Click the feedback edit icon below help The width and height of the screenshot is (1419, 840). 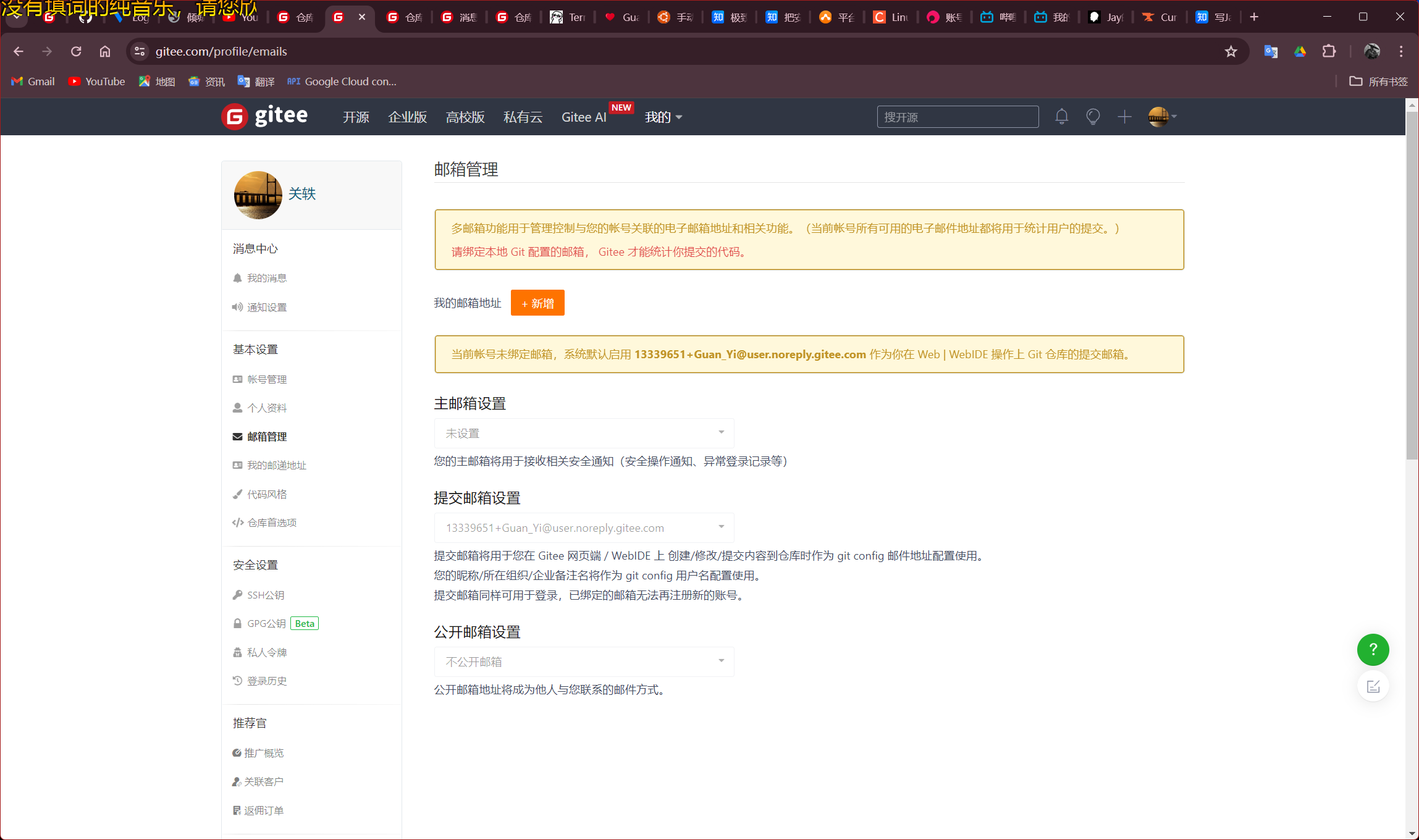click(1373, 686)
